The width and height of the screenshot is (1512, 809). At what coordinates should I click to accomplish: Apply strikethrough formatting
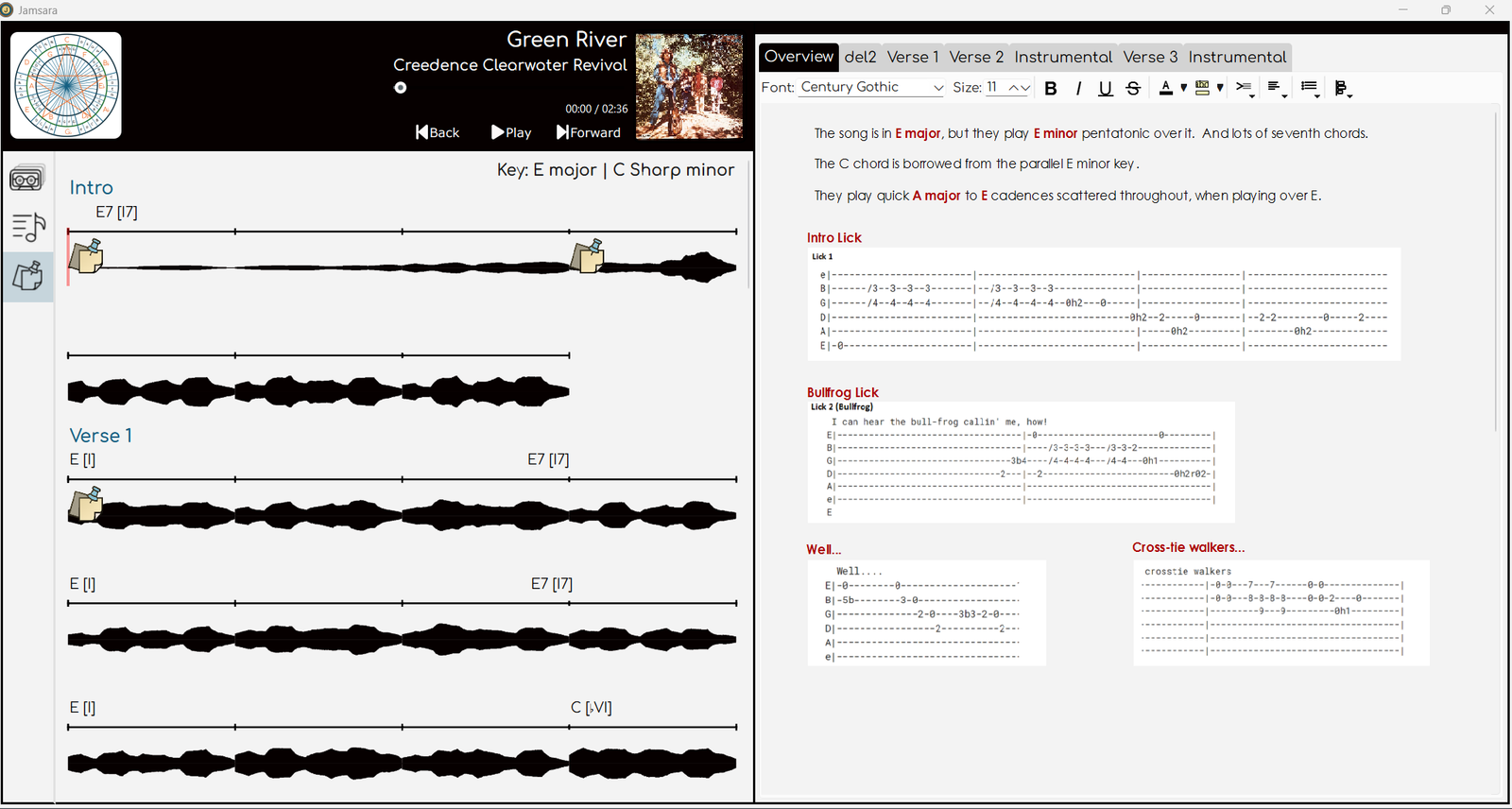1133,88
